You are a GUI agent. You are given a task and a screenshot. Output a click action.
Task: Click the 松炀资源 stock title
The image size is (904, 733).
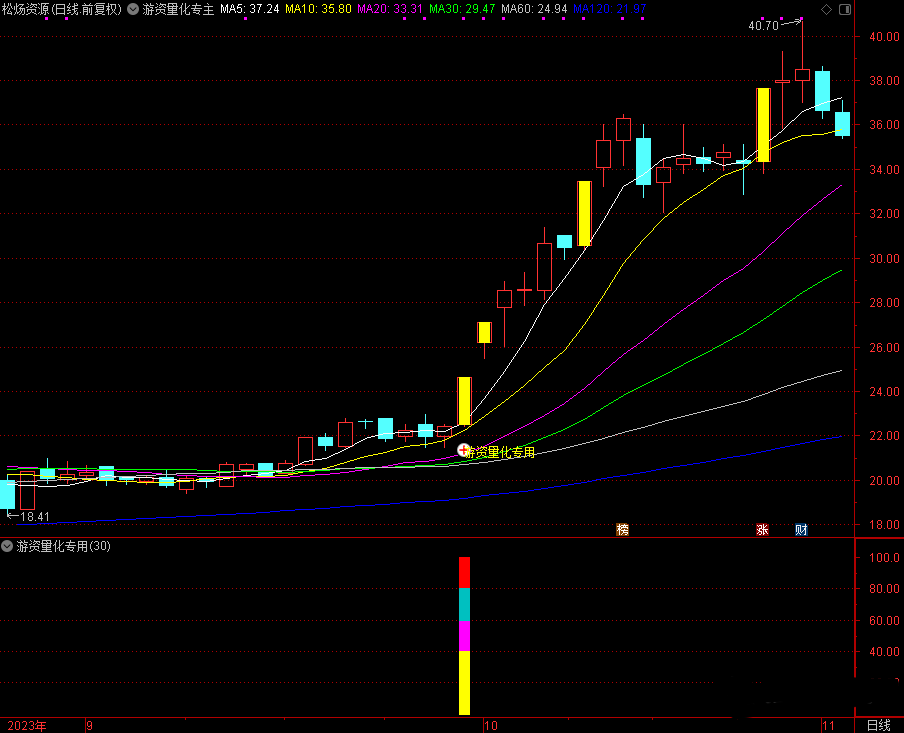click(x=28, y=9)
